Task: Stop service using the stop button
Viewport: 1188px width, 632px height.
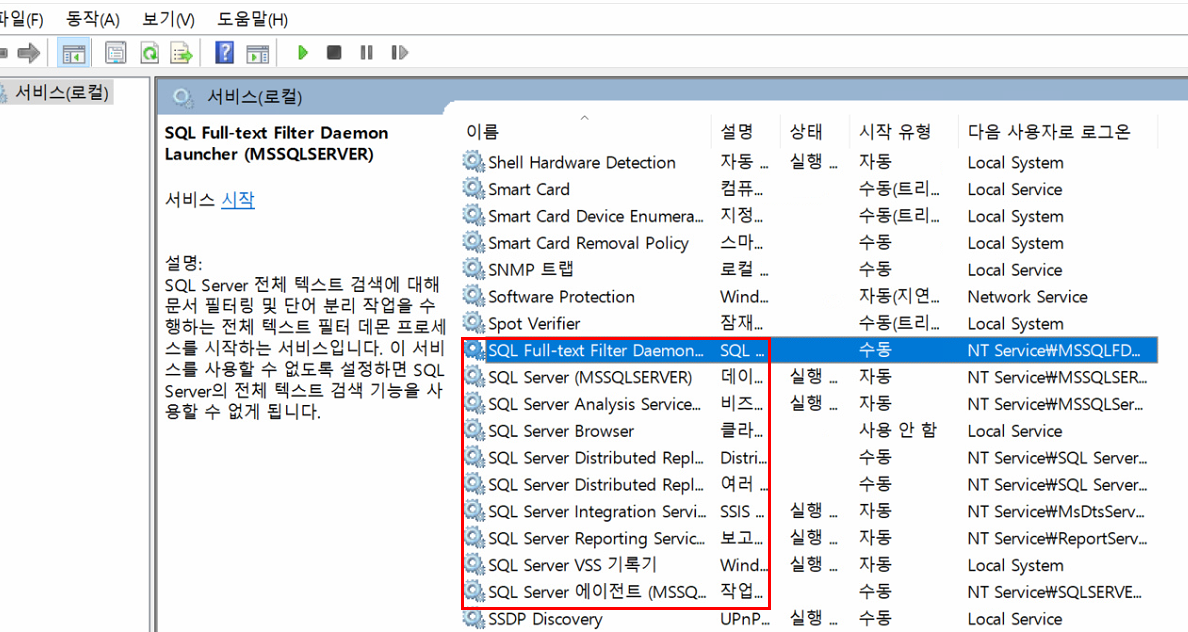Action: point(334,53)
